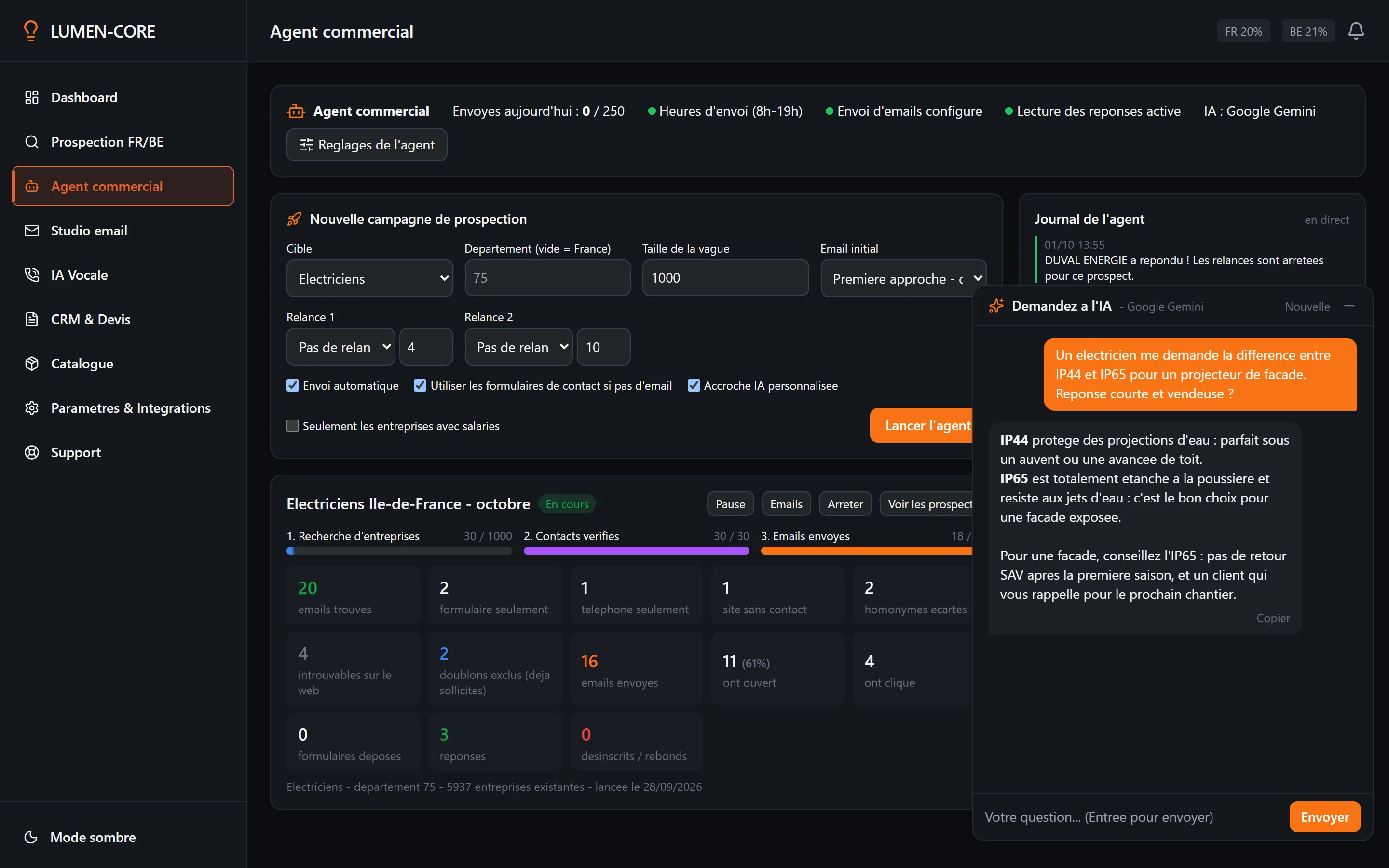Screen dimensions: 1389x868
Task: Expand the Relance 2 template dropdown
Action: (x=519, y=347)
